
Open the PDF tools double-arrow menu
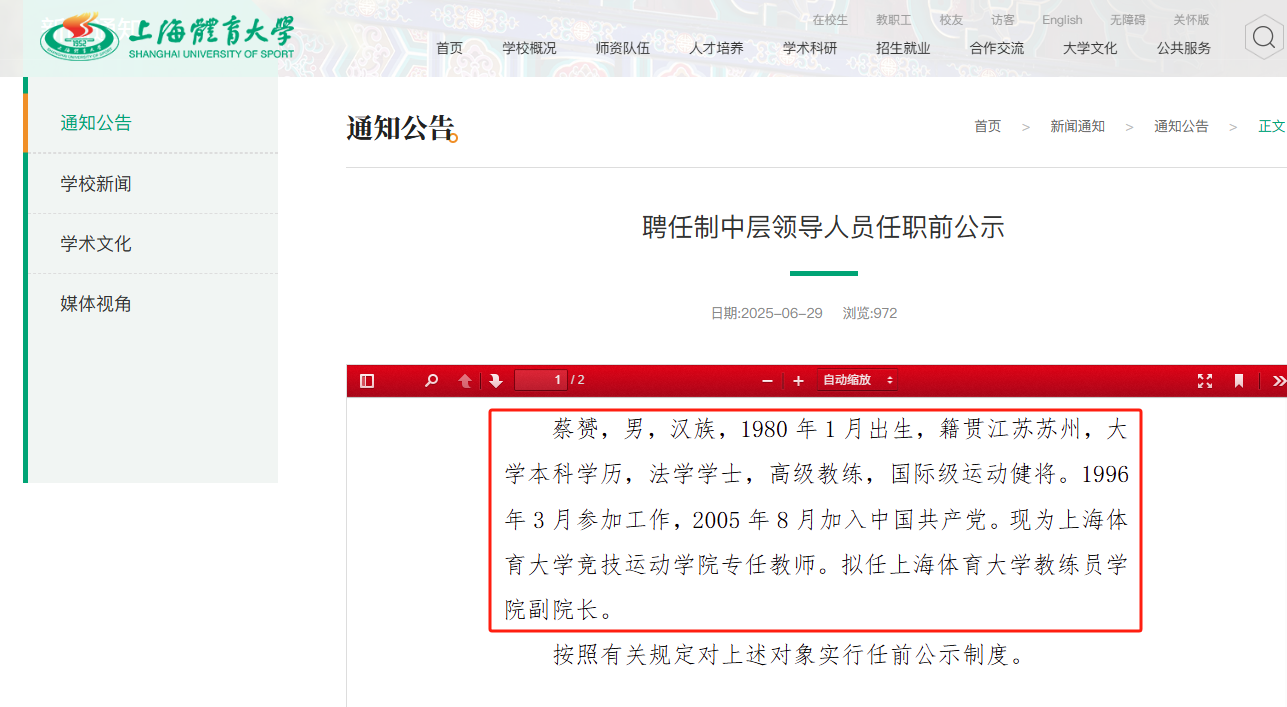pyautogui.click(x=1278, y=381)
